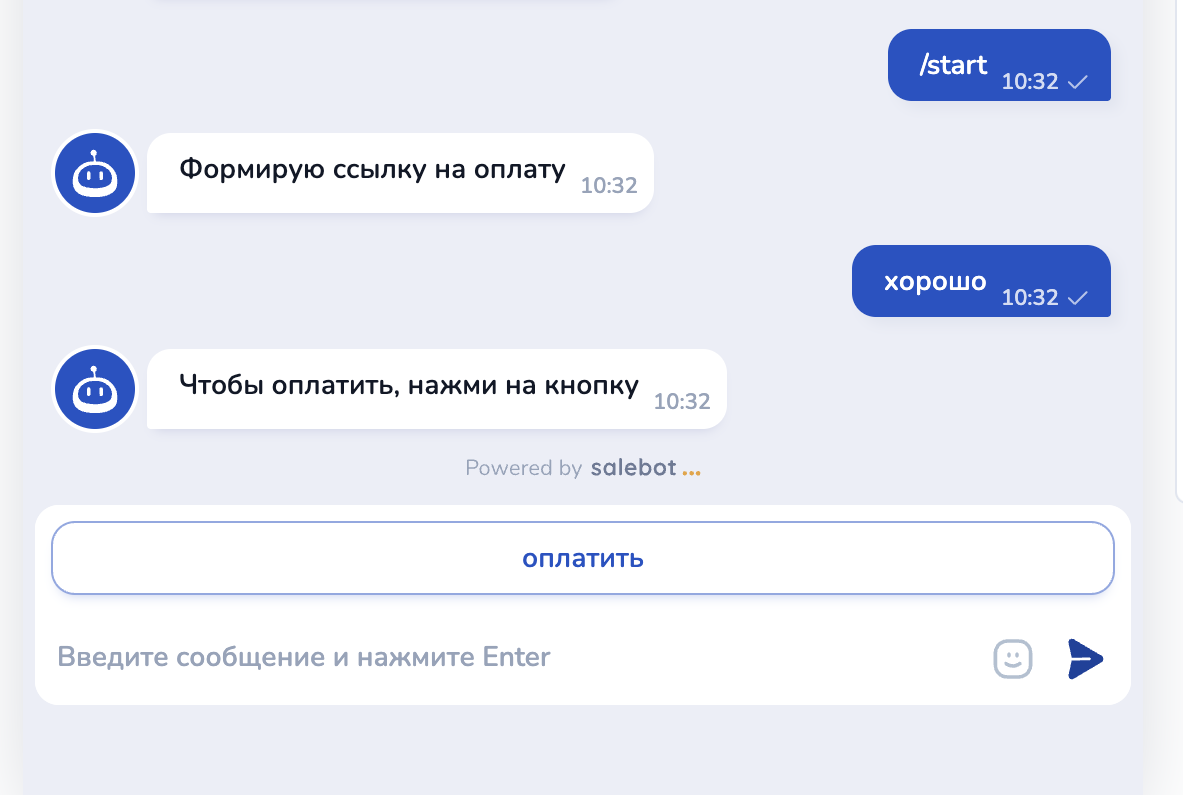Click bot avatar beside "Чтобы оплатить" message
The image size is (1183, 795).
pos(94,389)
